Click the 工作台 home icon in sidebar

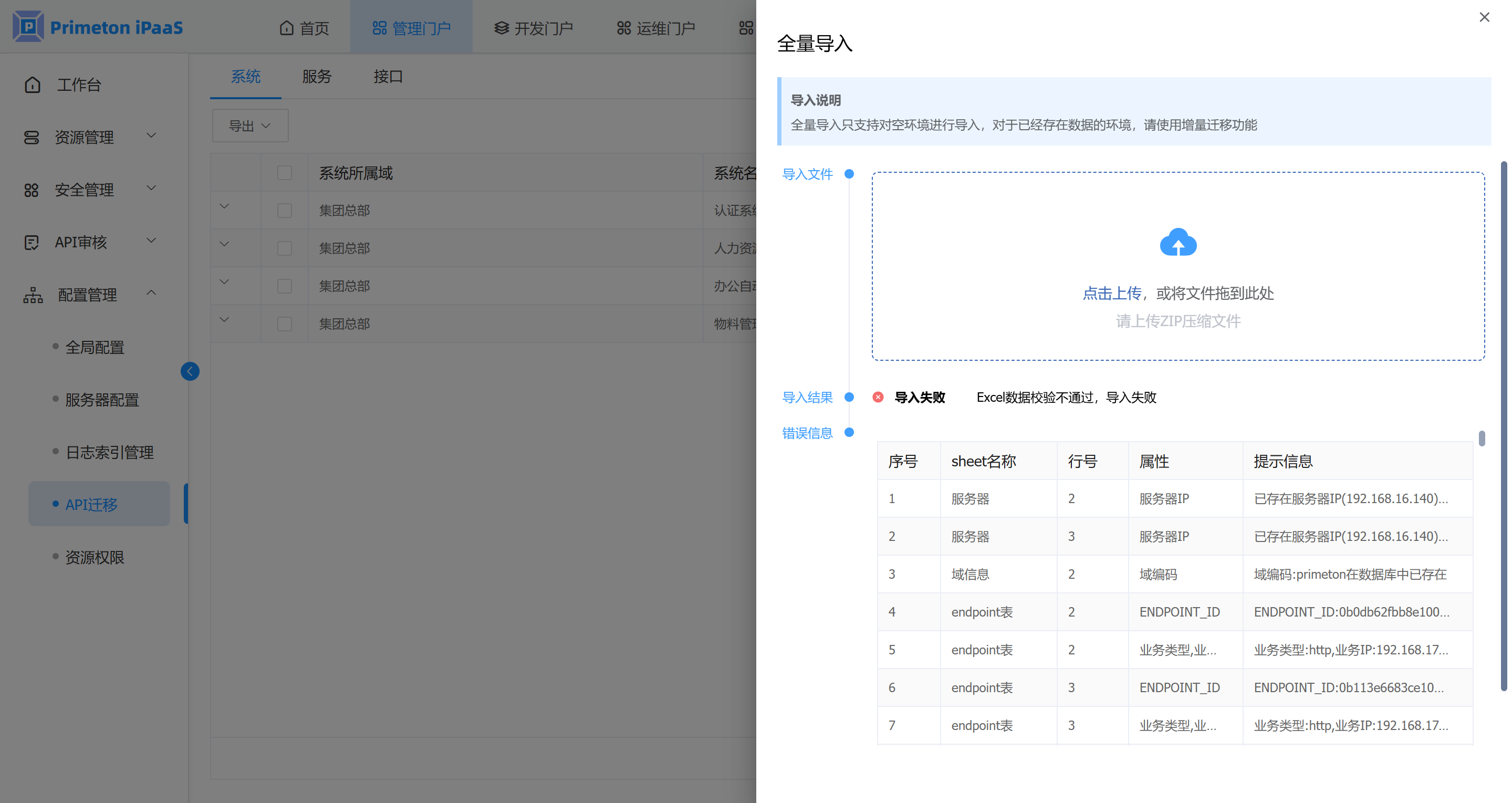pyautogui.click(x=33, y=85)
